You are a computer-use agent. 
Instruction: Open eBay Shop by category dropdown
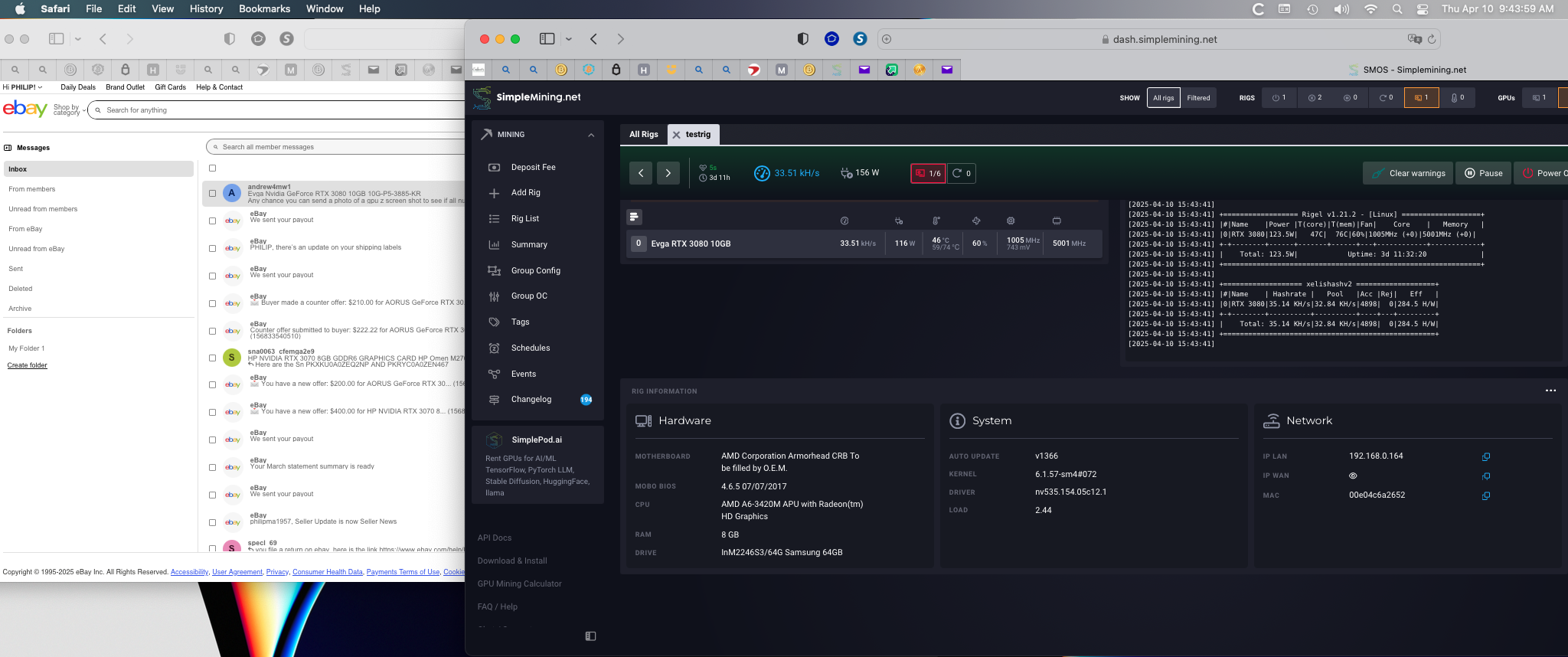click(69, 110)
